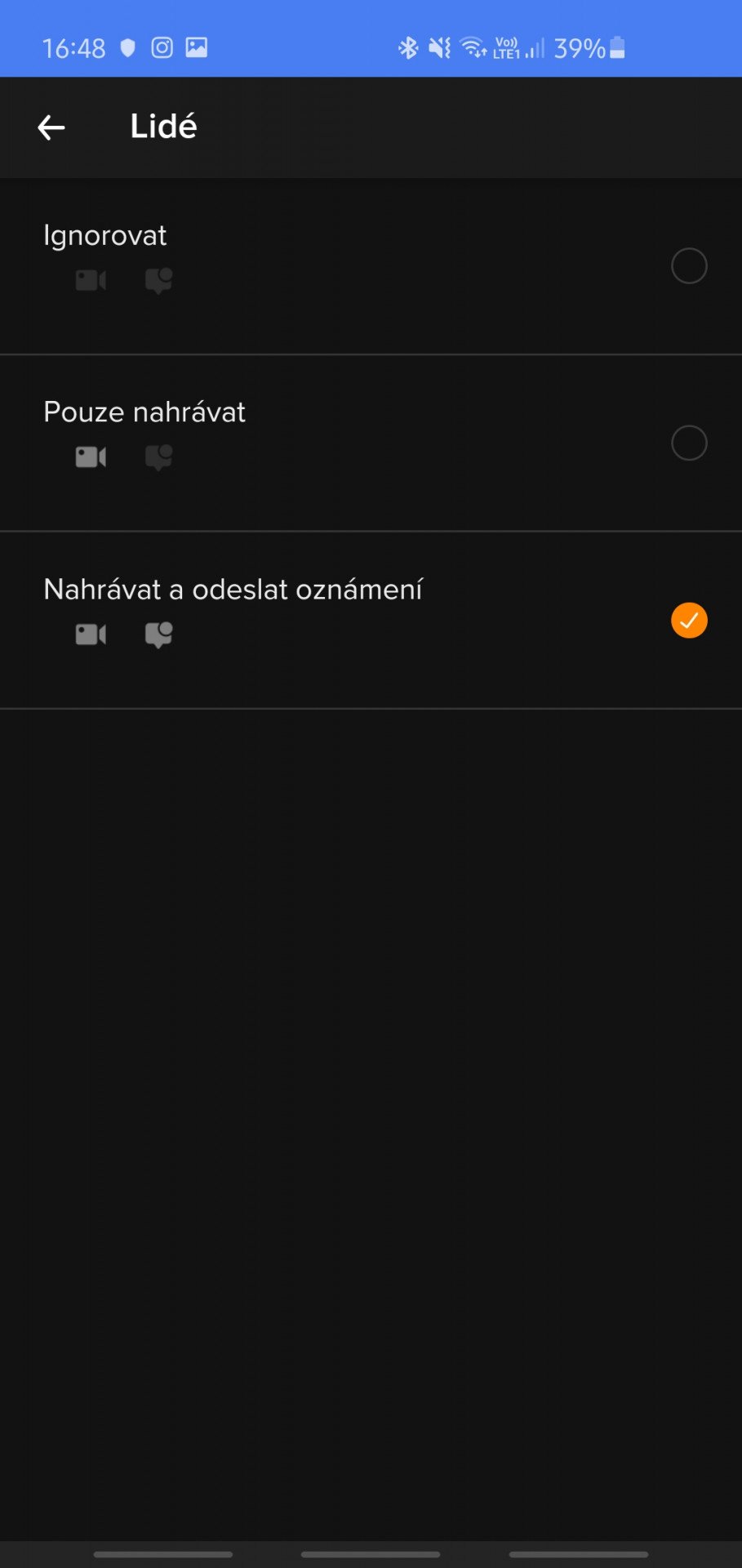Choose the Pouze nahrávat label

coord(144,412)
